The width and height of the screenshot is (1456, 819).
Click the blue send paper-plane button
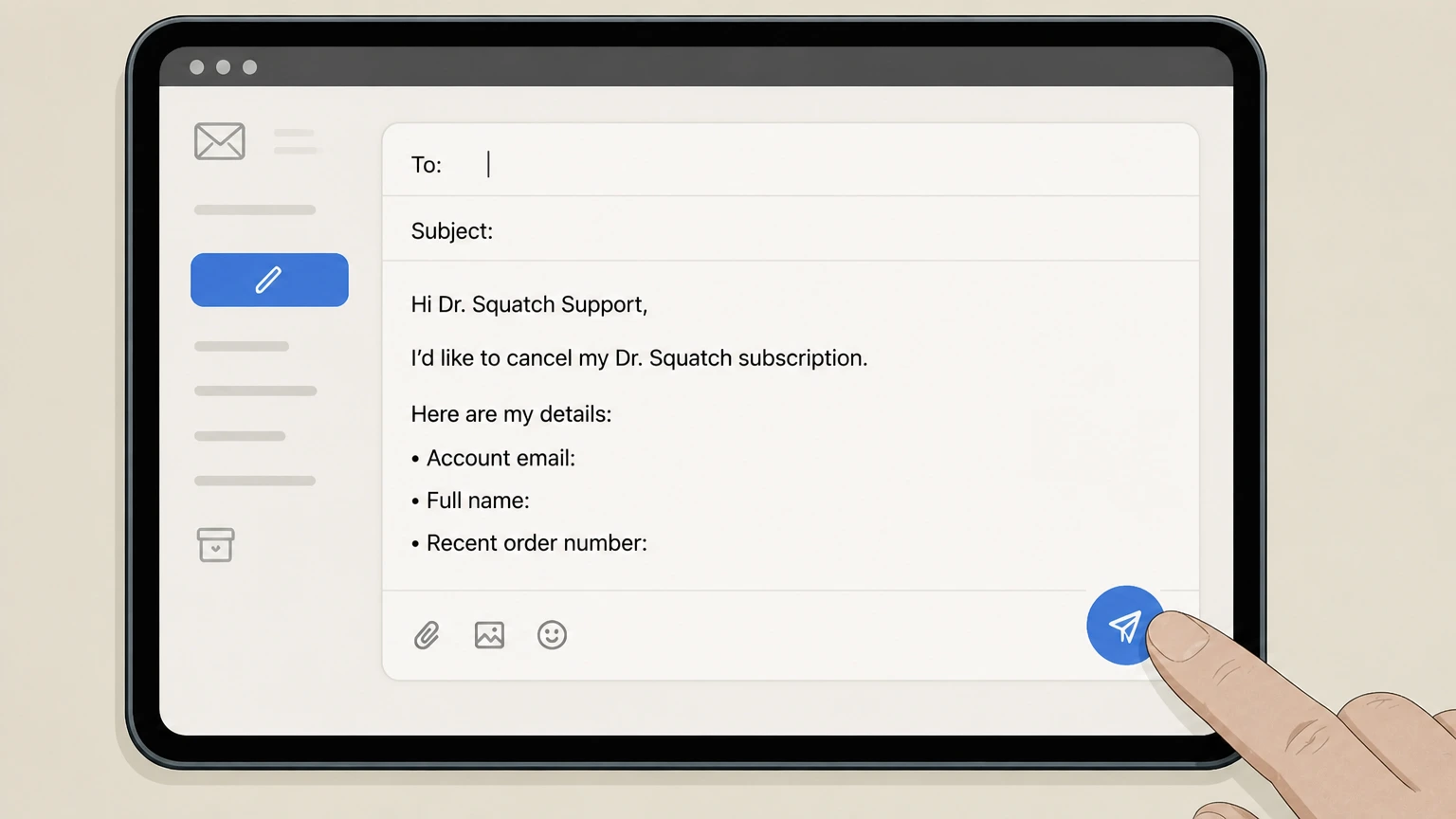coord(1125,626)
